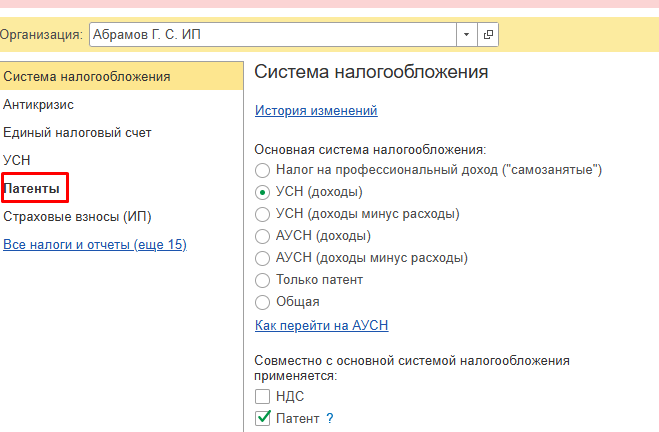Select Система налогообложения in sidebar
659x432 pixels.
(121, 76)
